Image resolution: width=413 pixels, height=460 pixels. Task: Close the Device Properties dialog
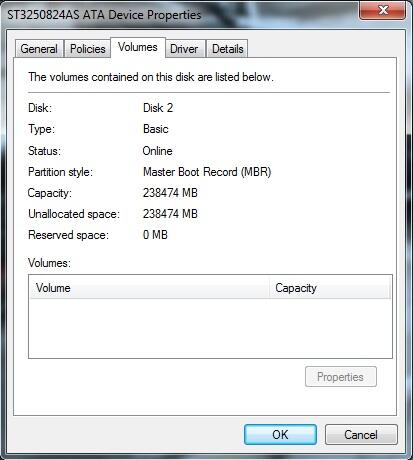pyautogui.click(x=383, y=10)
